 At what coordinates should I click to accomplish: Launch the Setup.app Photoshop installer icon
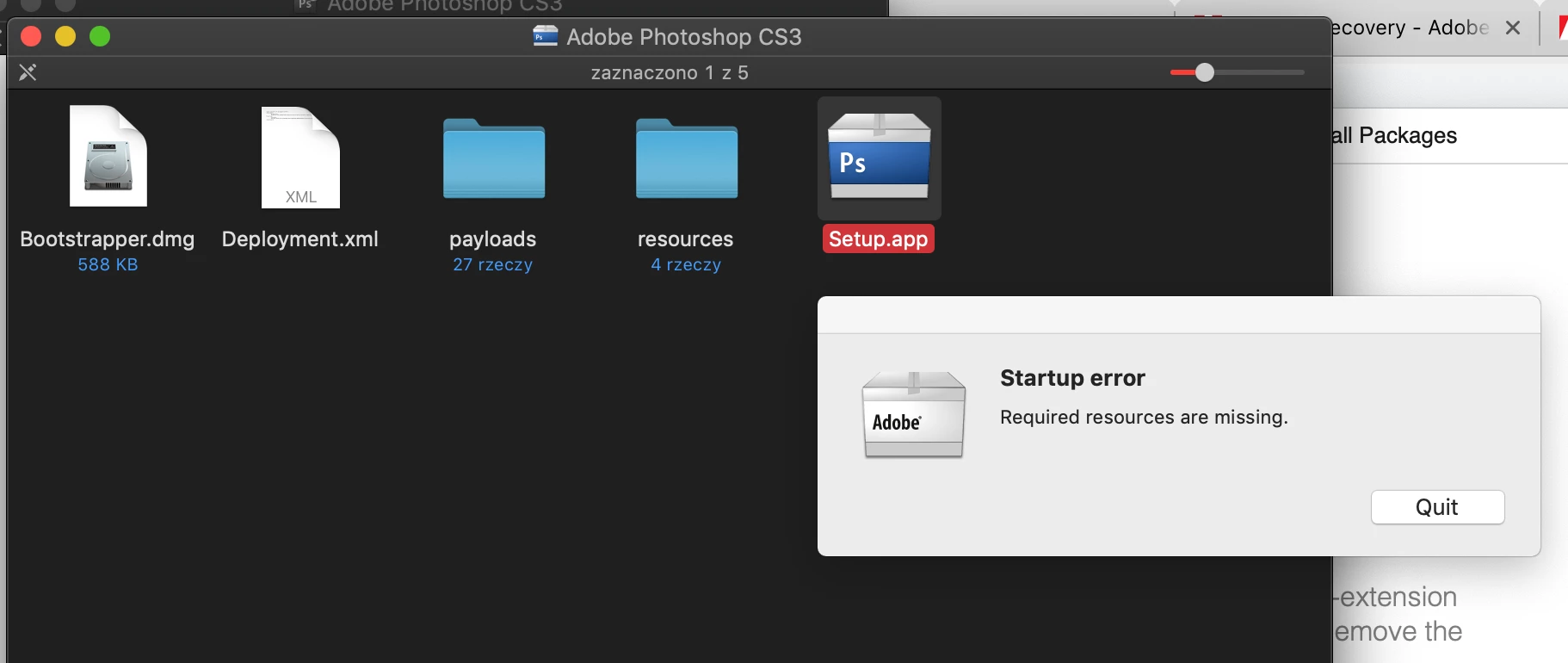879,156
